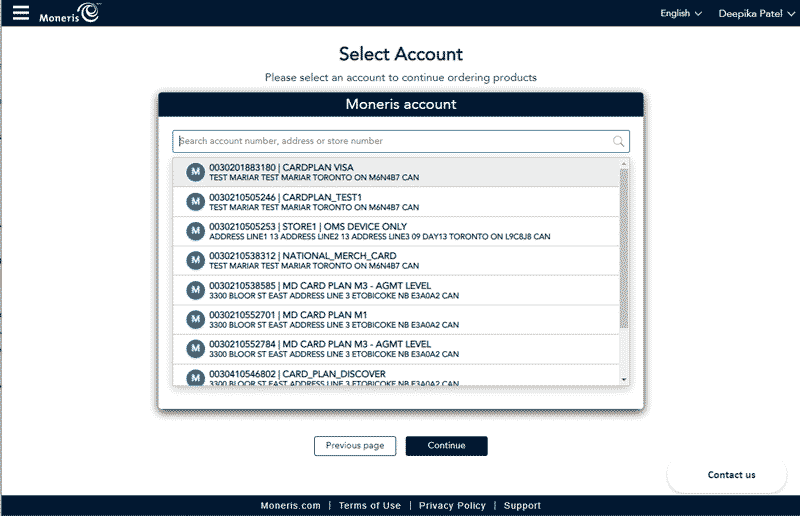Viewport: 800px width, 516px height.
Task: Select account 0030210505253 STORE1 OMS DEVICE ONLY
Action: pos(396,231)
